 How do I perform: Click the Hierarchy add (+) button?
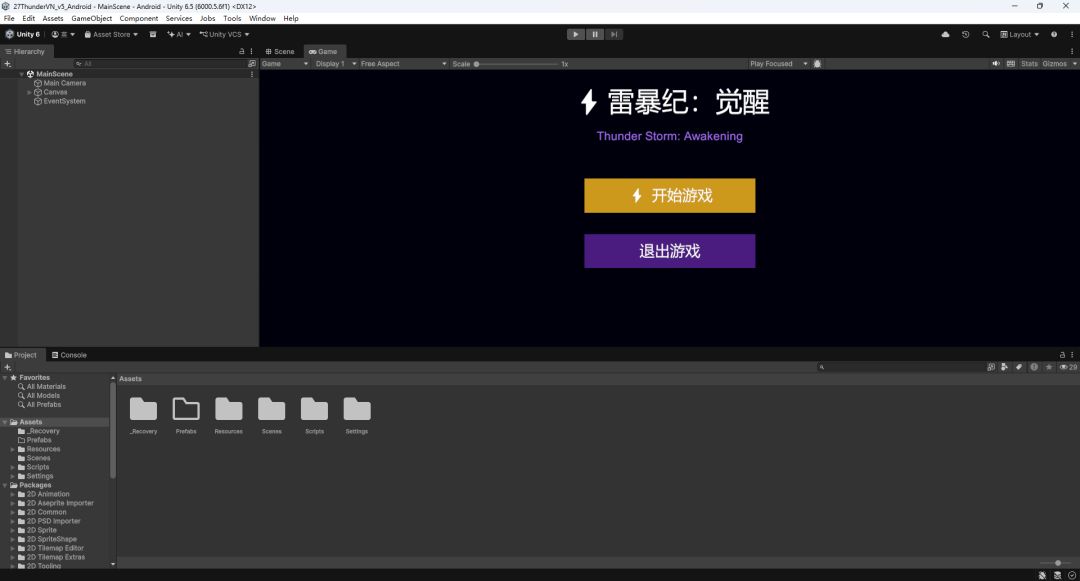8,64
